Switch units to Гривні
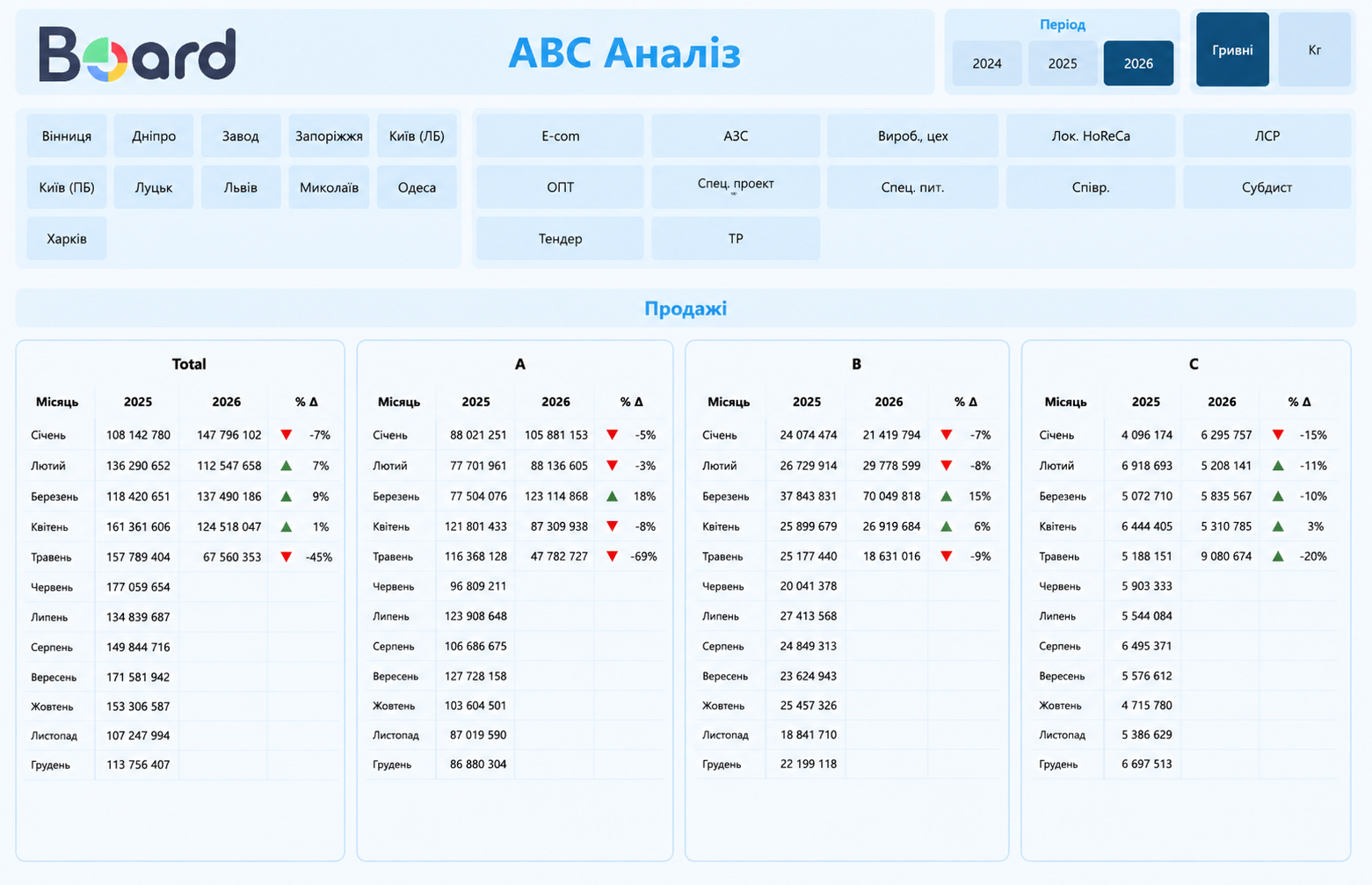Image resolution: width=1372 pixels, height=885 pixels. (x=1232, y=50)
